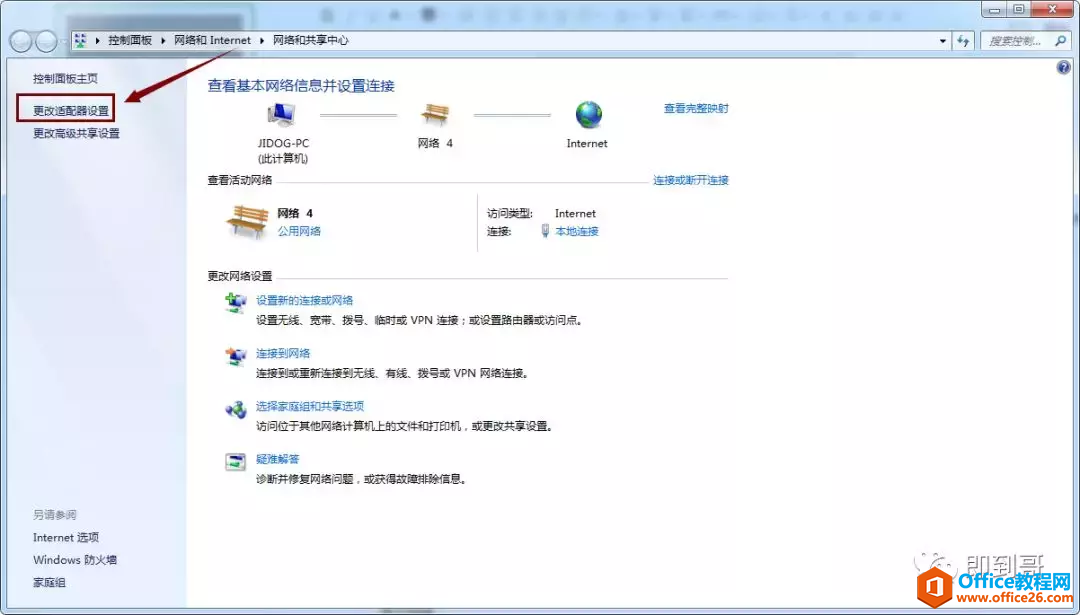Click the 网络和 Internet breadcrumb
Screen dimensions: 1080x615
tap(212, 41)
